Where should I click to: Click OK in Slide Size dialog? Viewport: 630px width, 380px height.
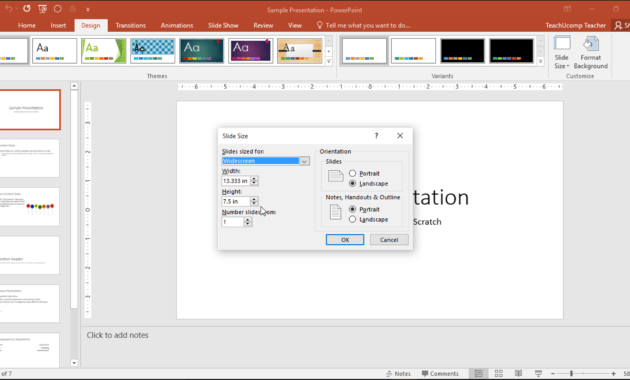tap(345, 239)
